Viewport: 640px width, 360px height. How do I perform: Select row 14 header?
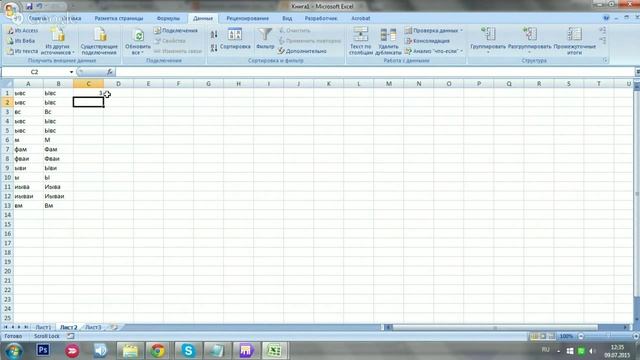(7, 215)
